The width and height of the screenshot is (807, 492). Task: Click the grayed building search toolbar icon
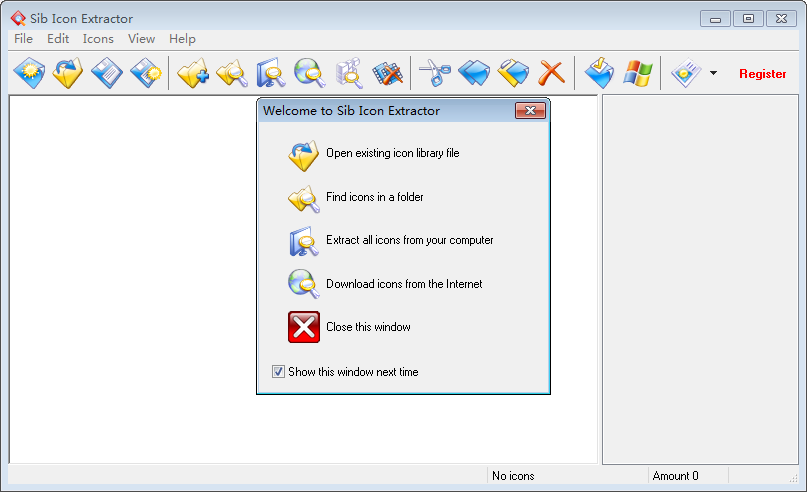pos(349,73)
